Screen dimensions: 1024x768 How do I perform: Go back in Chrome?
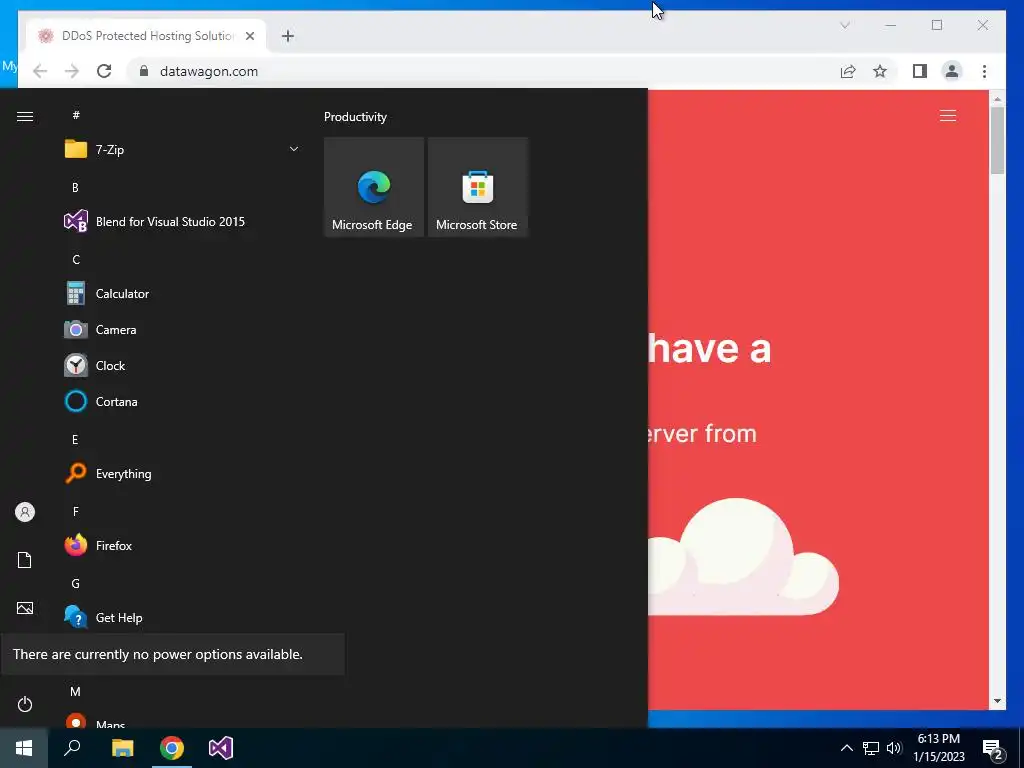40,71
